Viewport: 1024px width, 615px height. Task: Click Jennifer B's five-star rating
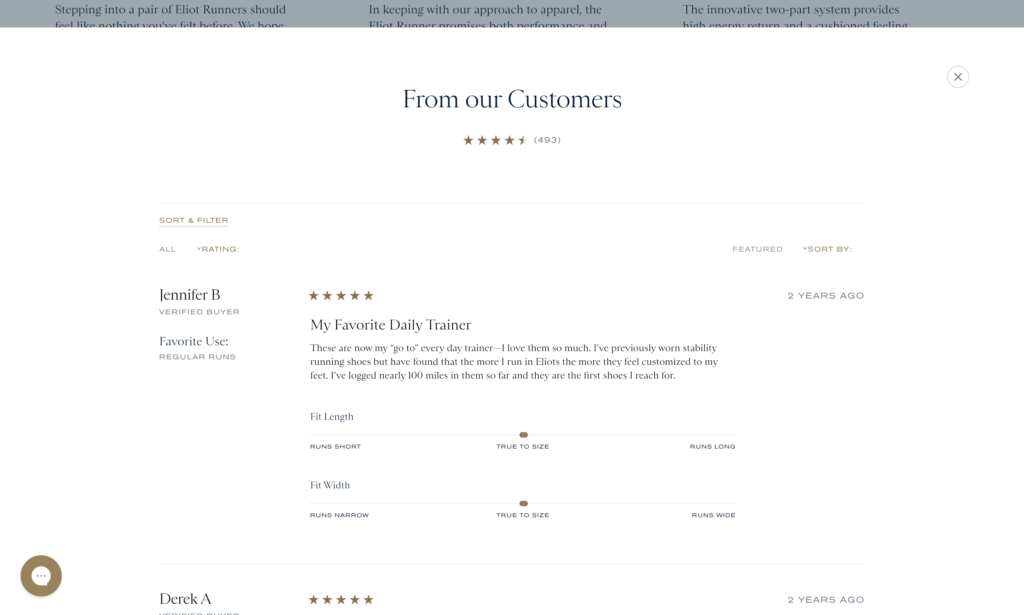coord(341,296)
